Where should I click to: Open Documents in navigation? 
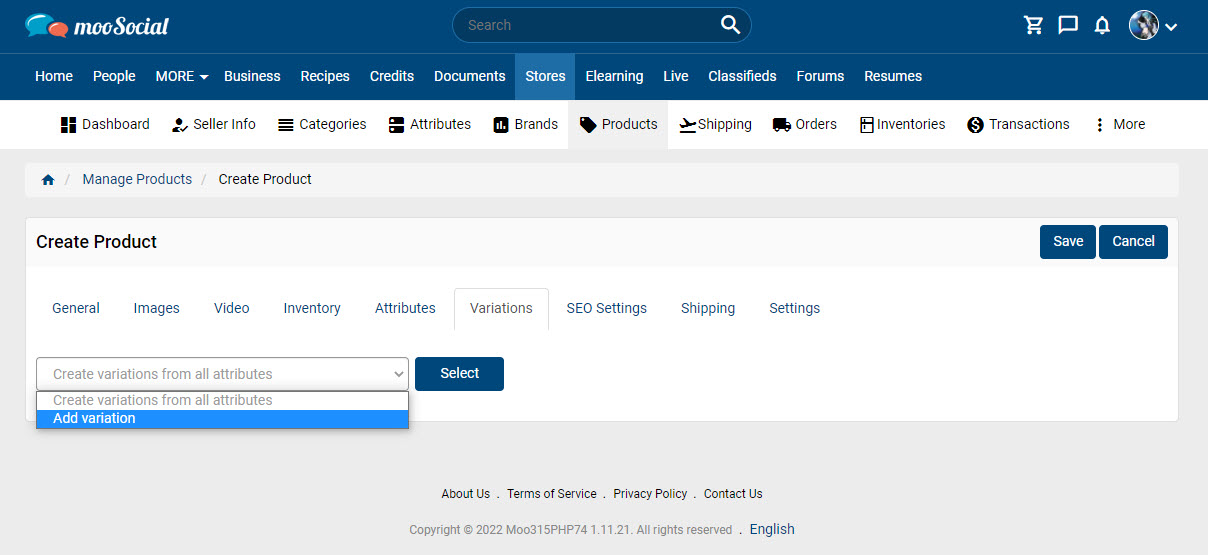point(470,76)
